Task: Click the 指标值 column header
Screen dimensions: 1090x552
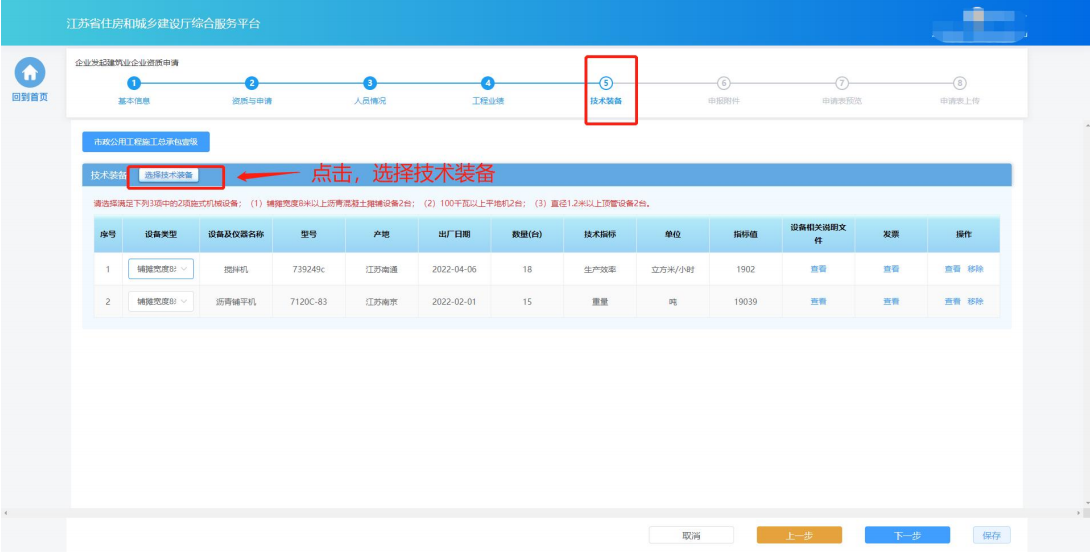Action: pos(746,234)
